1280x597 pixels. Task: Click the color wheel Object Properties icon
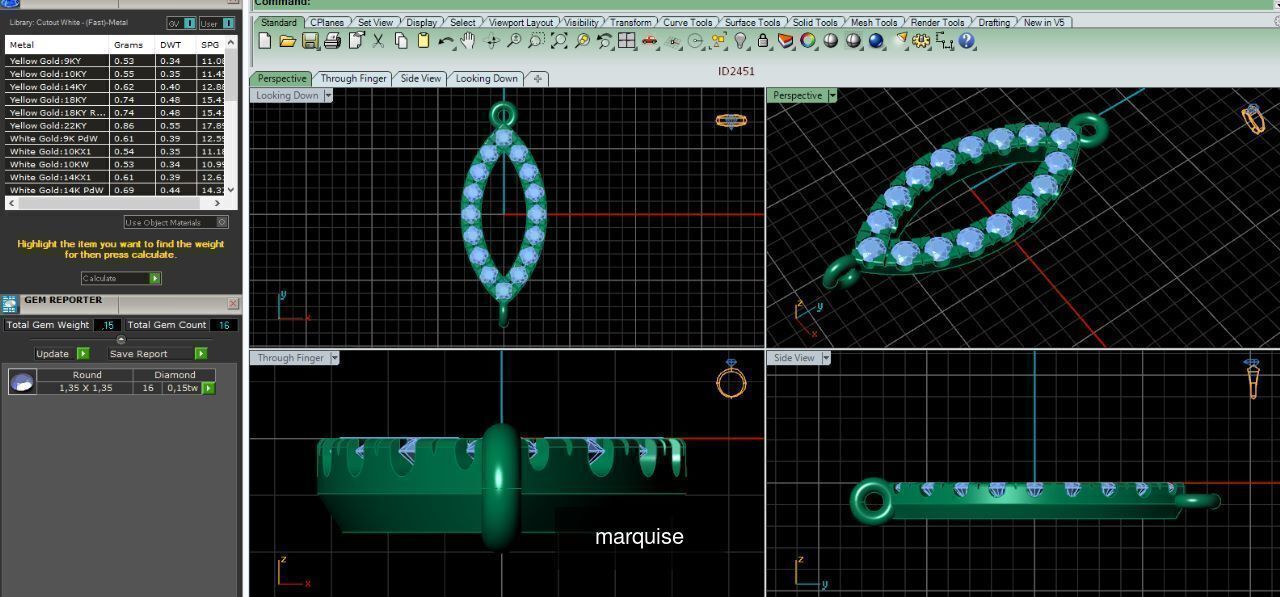[808, 41]
